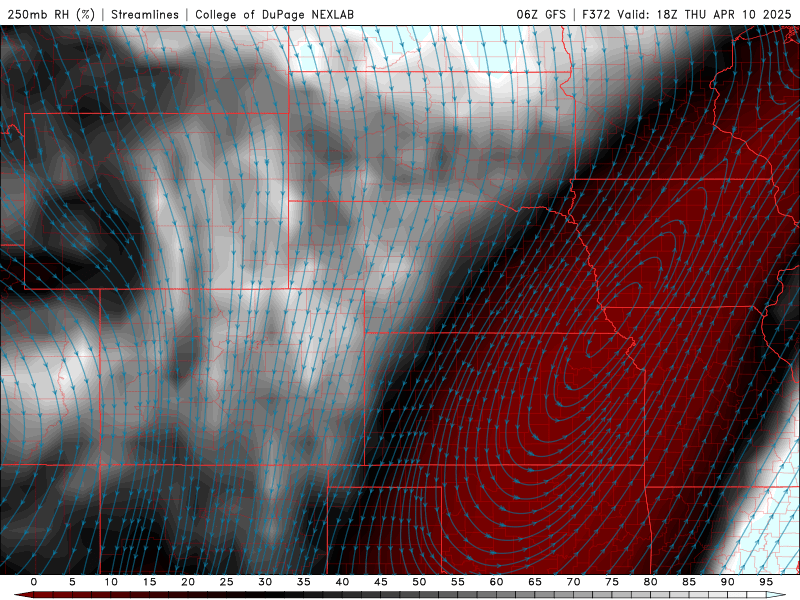
Task: Click the color scale label "20"
Action: click(x=188, y=582)
